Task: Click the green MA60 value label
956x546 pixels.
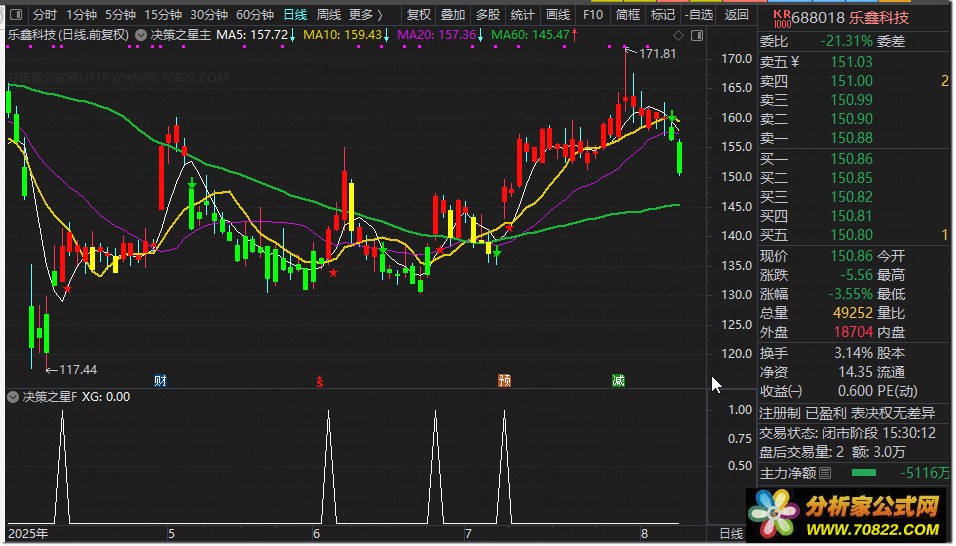Action: (x=534, y=35)
